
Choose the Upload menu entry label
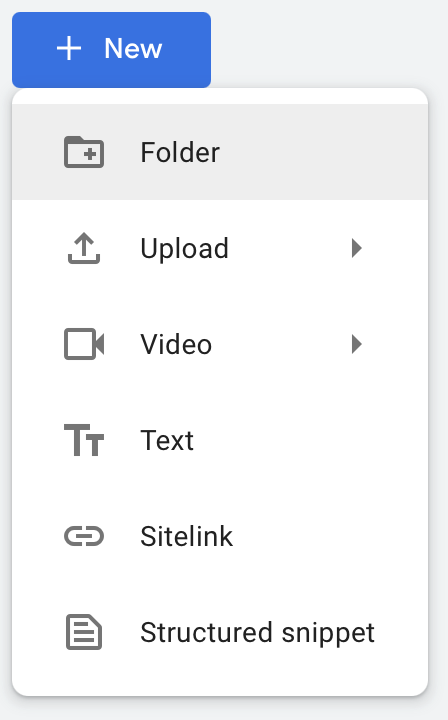pyautogui.click(x=185, y=248)
